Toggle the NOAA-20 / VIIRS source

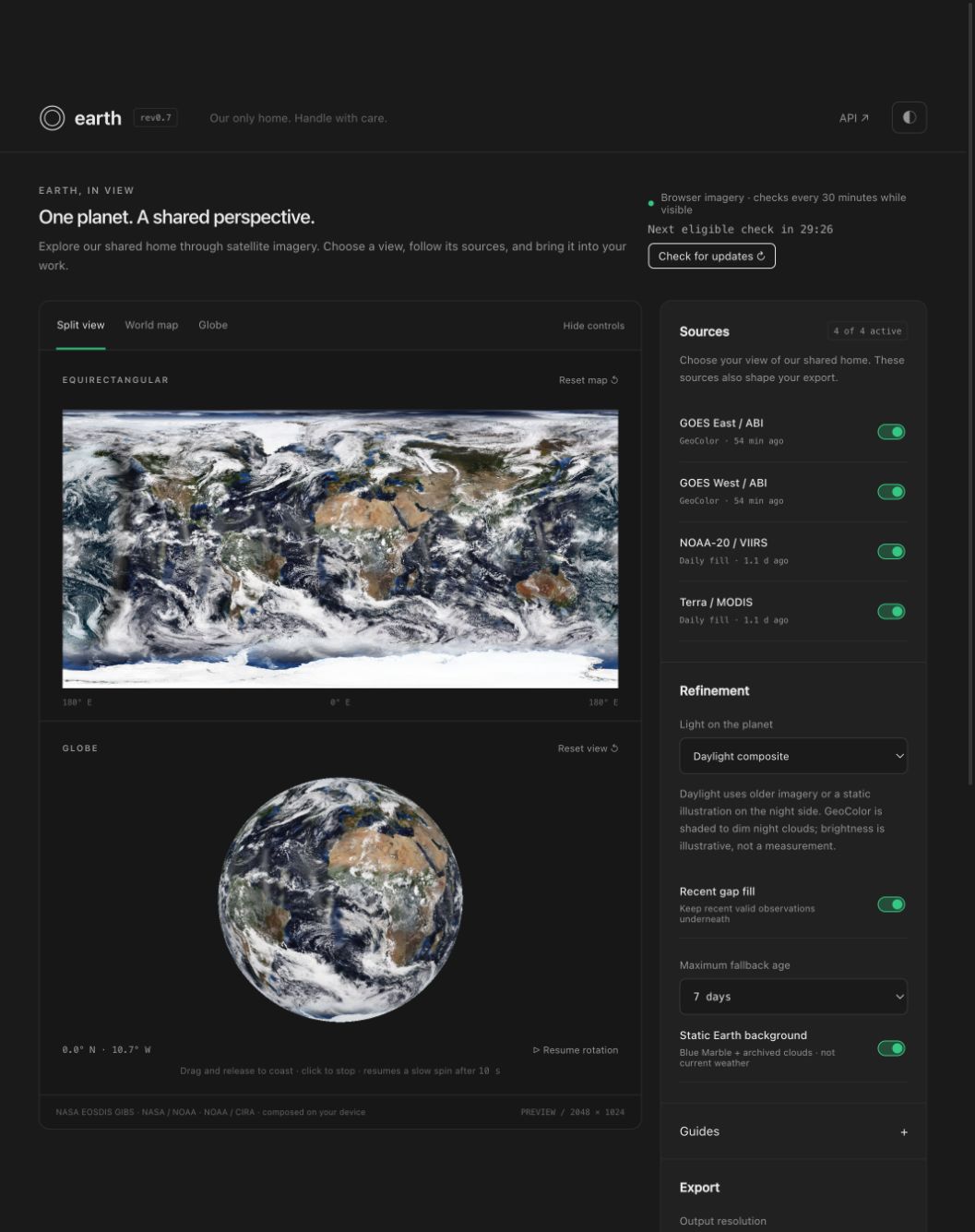891,551
